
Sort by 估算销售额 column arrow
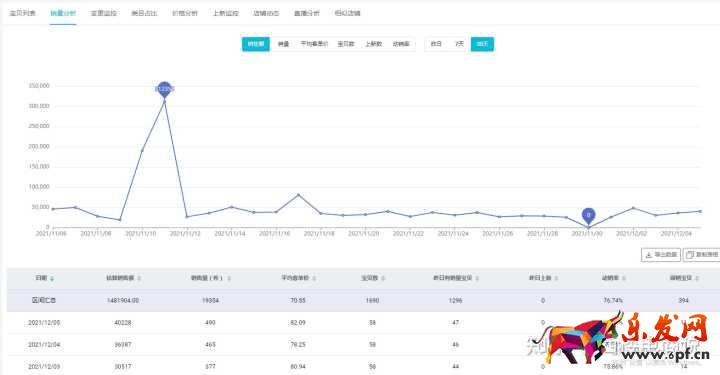139,279
